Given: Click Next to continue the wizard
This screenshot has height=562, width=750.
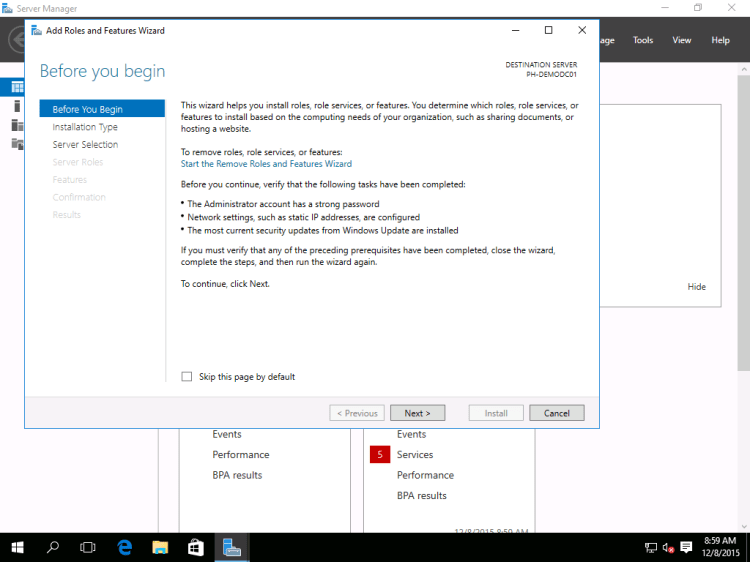Looking at the screenshot, I should [417, 413].
